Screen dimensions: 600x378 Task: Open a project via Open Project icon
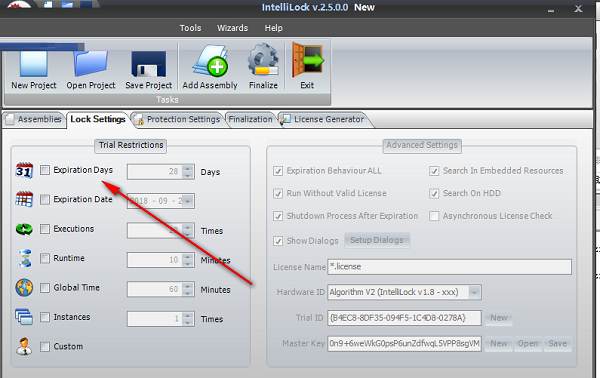coord(91,64)
